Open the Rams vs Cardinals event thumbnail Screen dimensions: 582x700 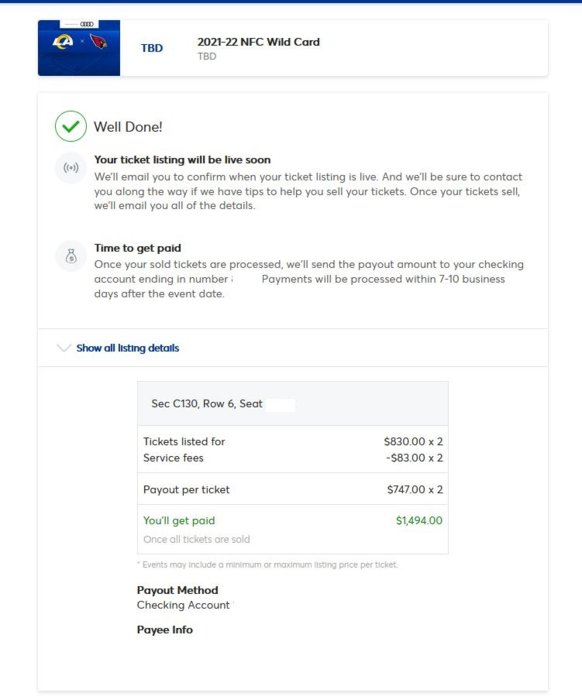click(79, 48)
